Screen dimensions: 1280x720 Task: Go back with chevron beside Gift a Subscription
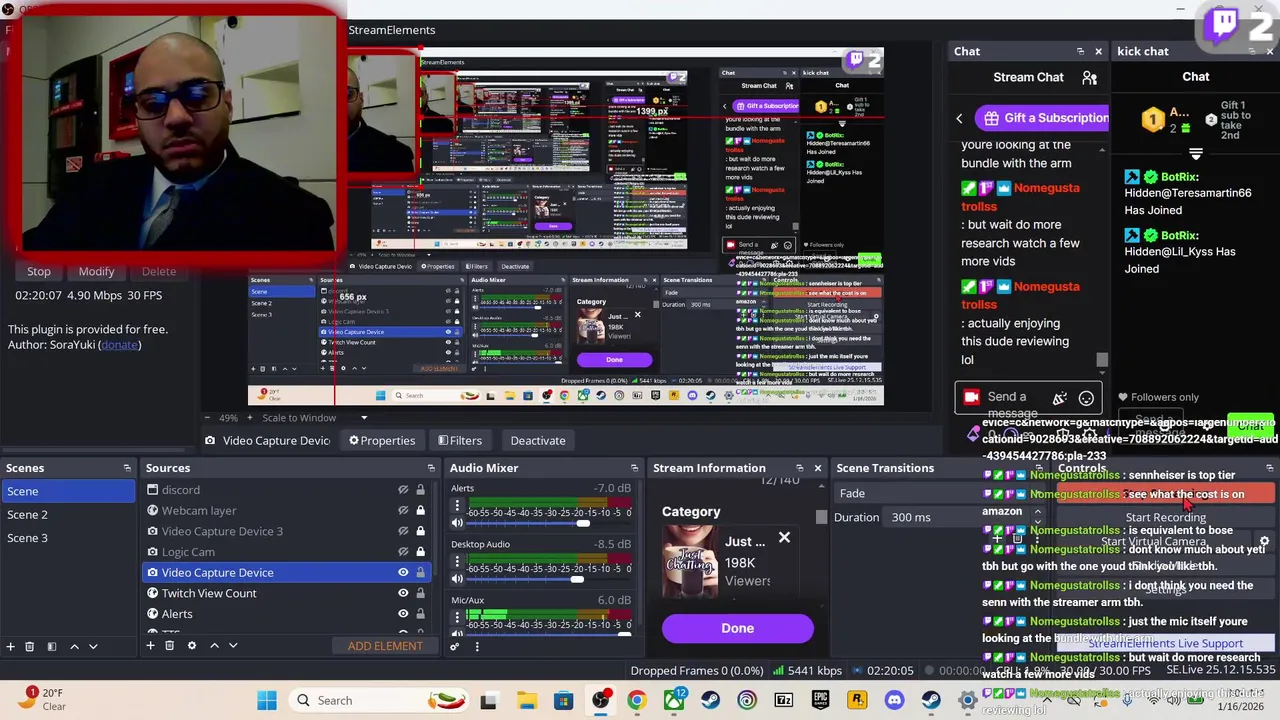click(x=959, y=118)
